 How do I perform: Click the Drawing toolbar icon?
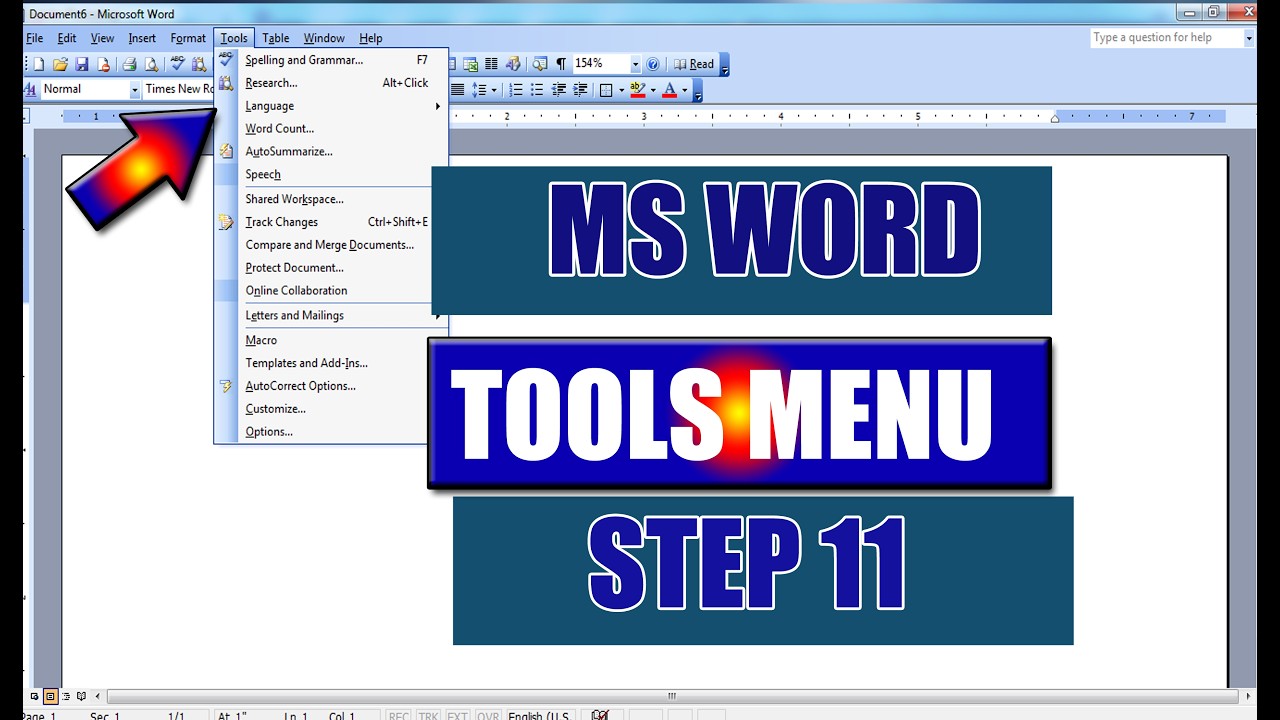[x=513, y=64]
